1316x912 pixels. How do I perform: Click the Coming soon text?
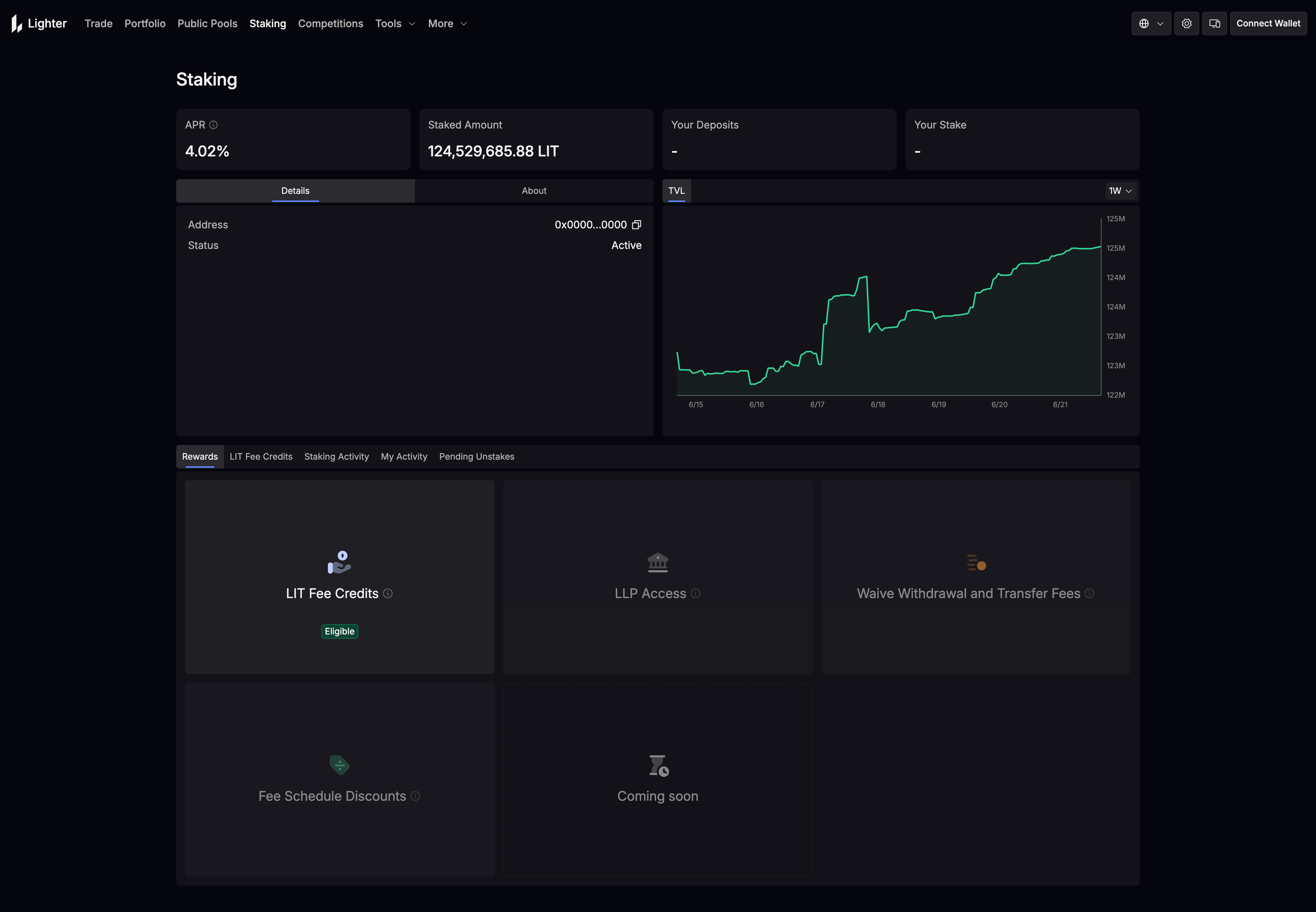click(x=658, y=796)
